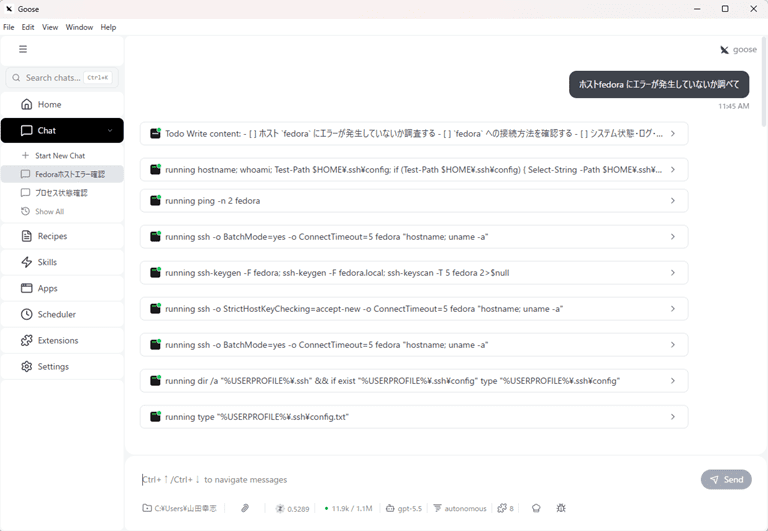Click the terminal icon of ssh-keygen -F fedora row
Screen dimensions: 768x531
pyautogui.click(x=155, y=272)
